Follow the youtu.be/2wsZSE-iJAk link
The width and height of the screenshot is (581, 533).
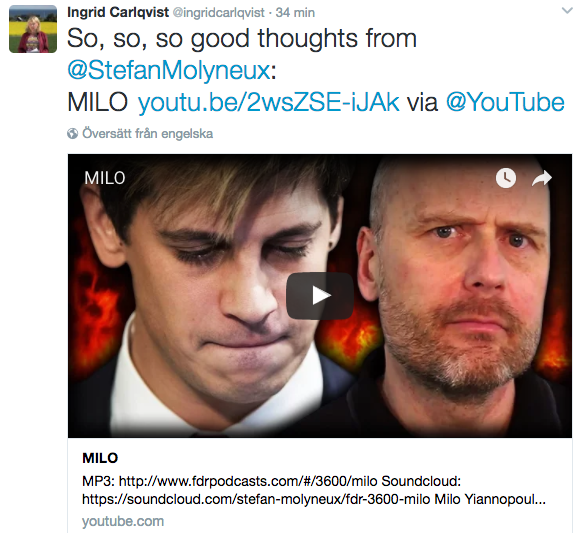(268, 102)
